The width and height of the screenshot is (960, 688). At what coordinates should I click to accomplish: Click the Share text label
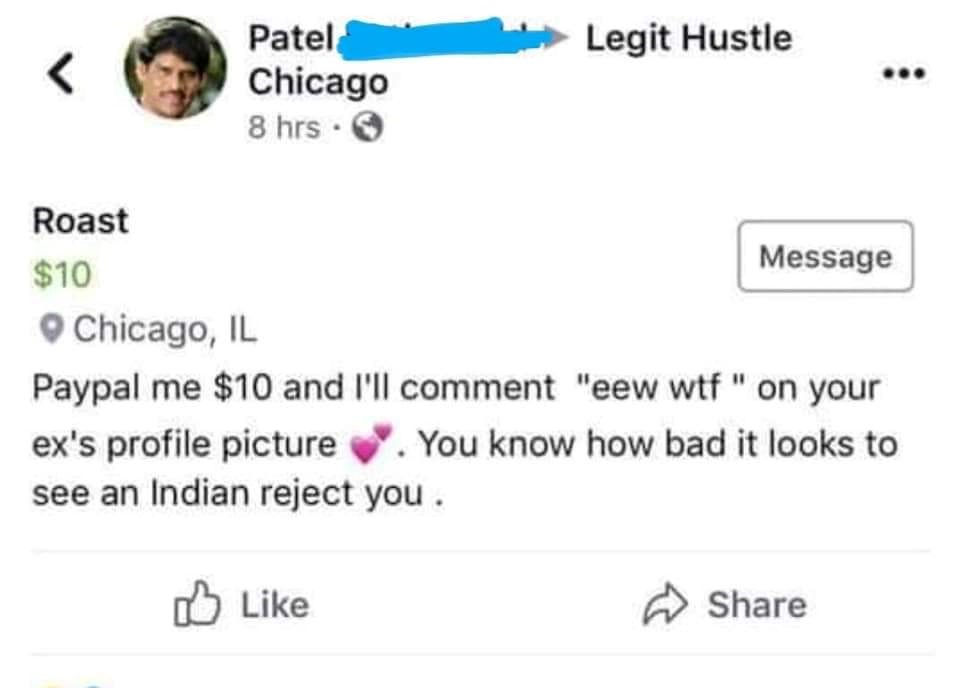coord(756,605)
